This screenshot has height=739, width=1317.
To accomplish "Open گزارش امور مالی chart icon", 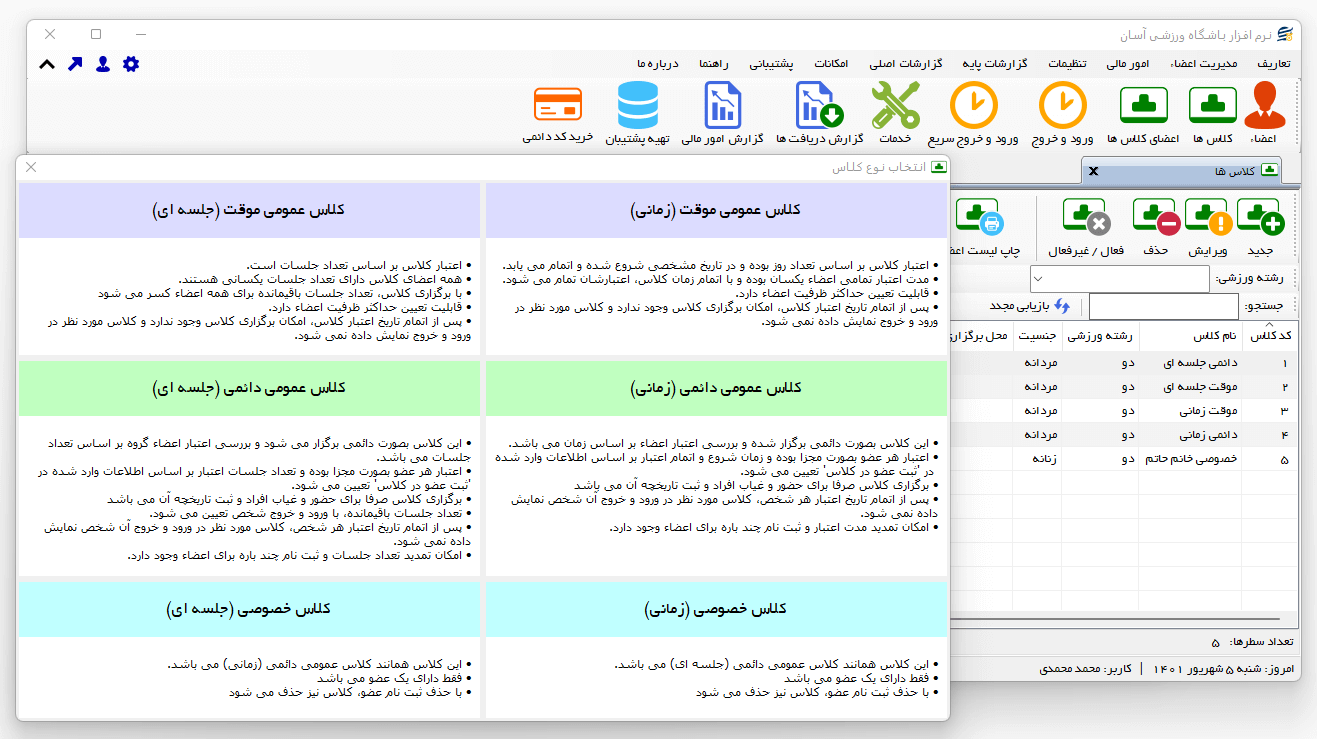I will click(x=722, y=113).
